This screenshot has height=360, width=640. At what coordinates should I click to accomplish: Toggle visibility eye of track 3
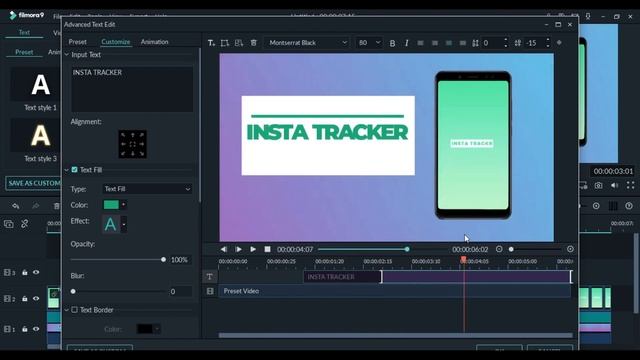pyautogui.click(x=36, y=272)
